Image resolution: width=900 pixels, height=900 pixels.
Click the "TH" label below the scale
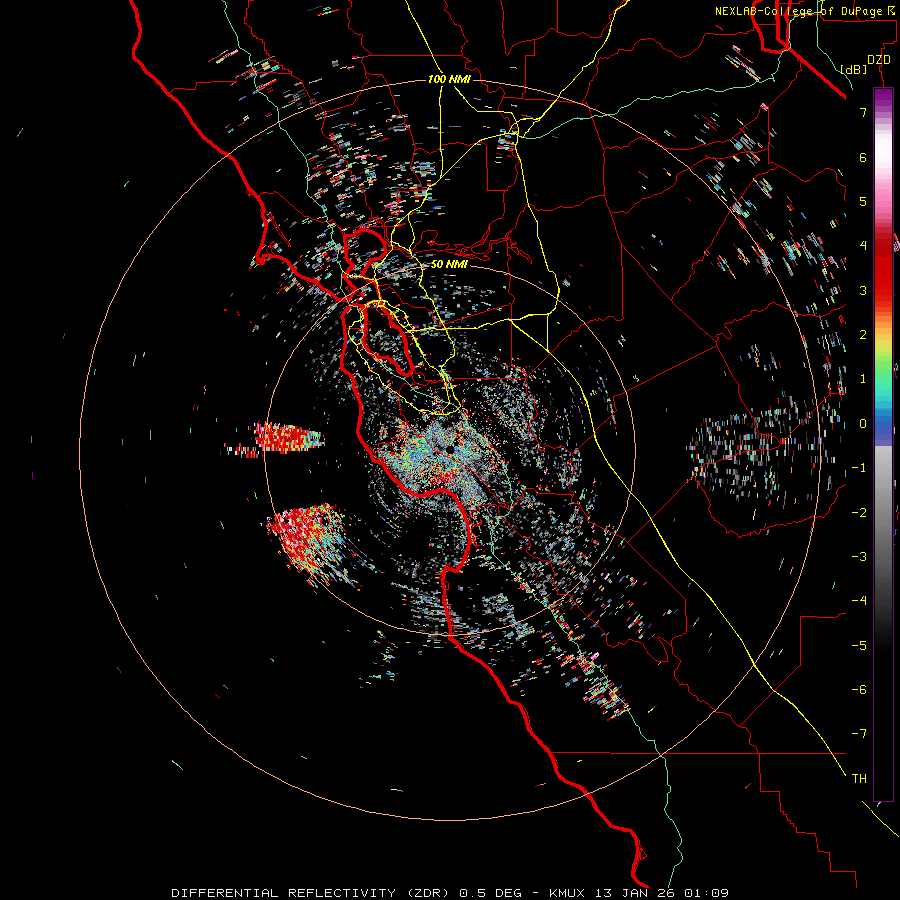pyautogui.click(x=859, y=779)
